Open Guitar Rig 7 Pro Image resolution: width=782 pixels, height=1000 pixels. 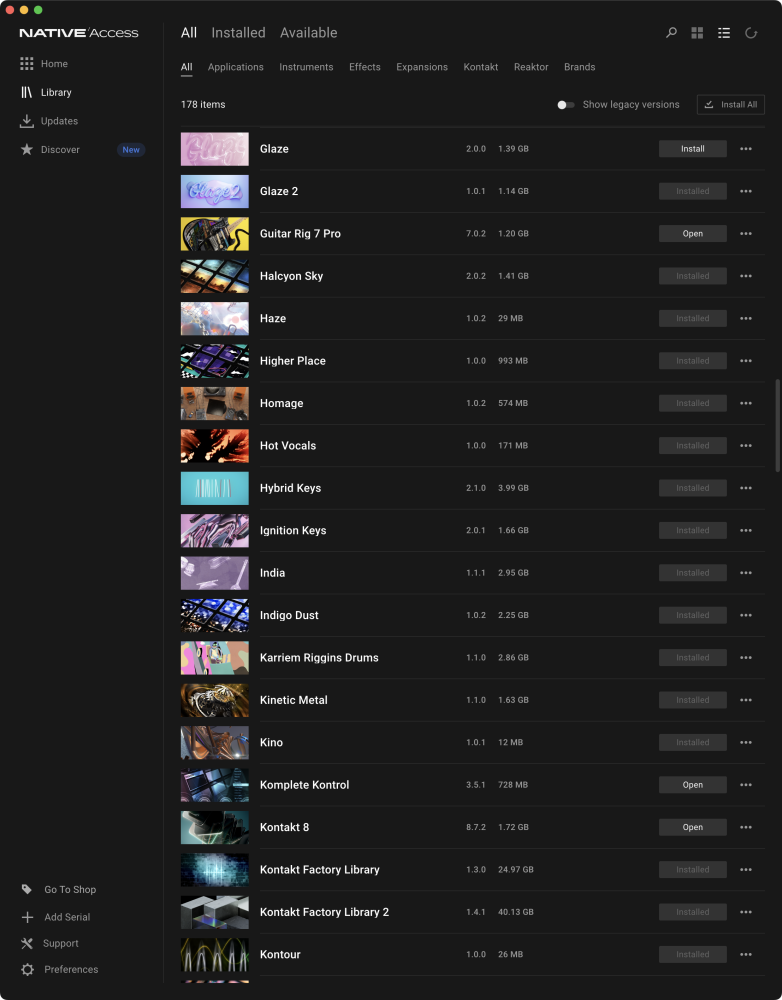[693, 233]
